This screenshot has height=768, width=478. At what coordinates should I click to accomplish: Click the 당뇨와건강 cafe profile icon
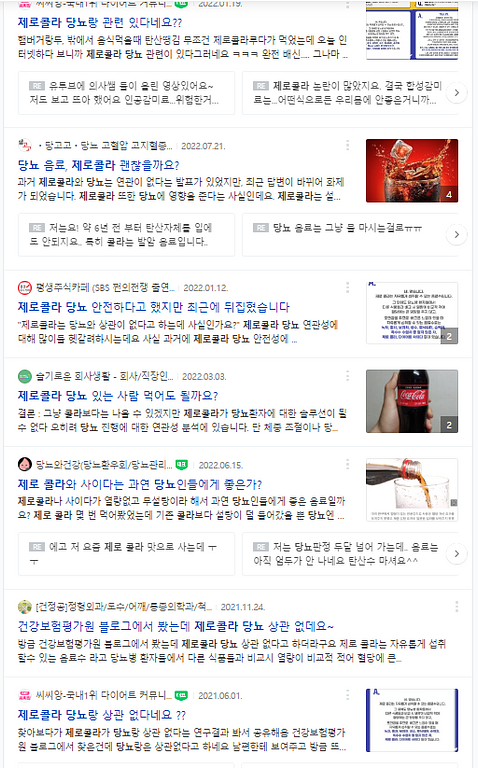pyautogui.click(x=24, y=464)
